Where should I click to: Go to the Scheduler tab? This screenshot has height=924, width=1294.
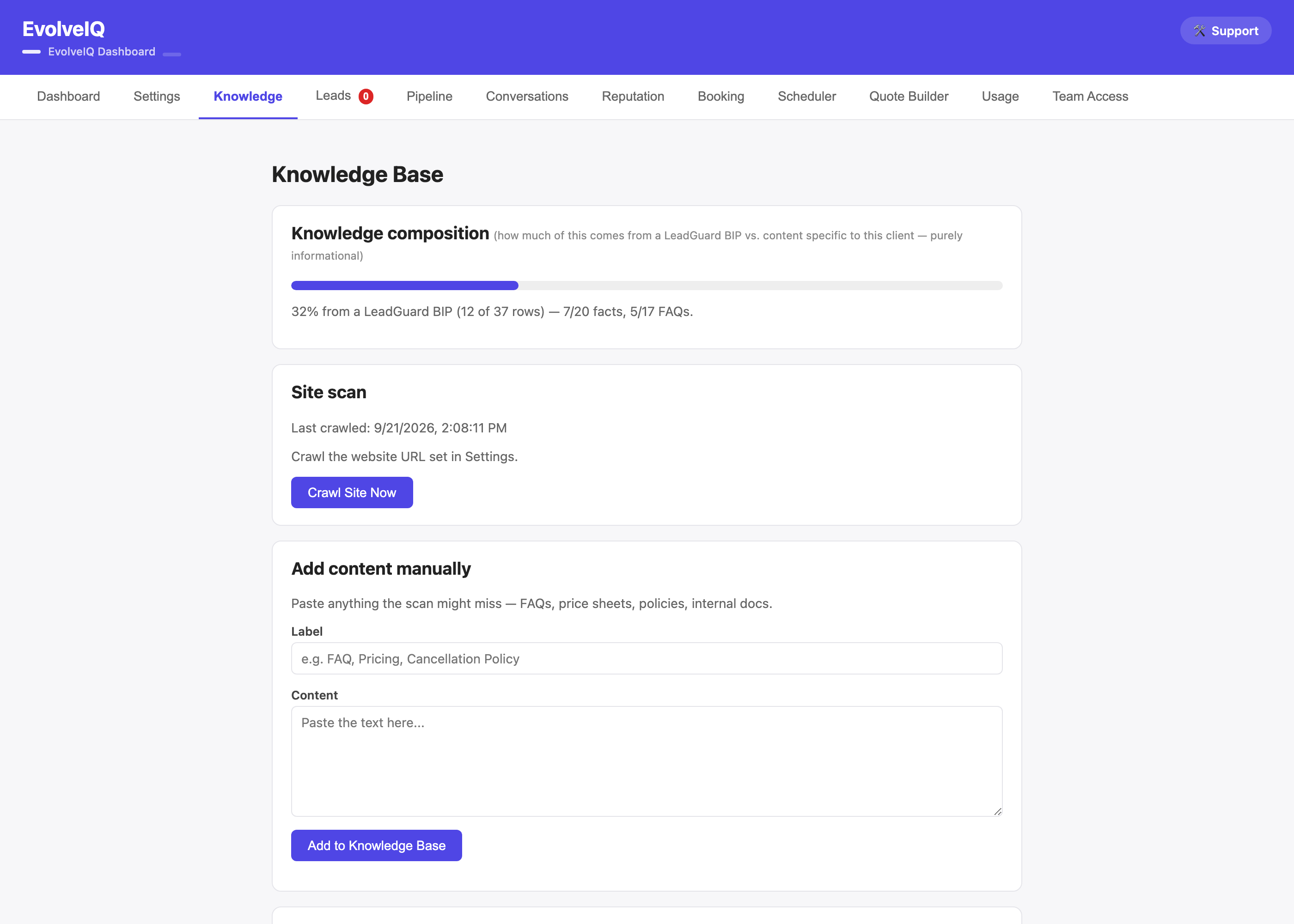coord(806,97)
